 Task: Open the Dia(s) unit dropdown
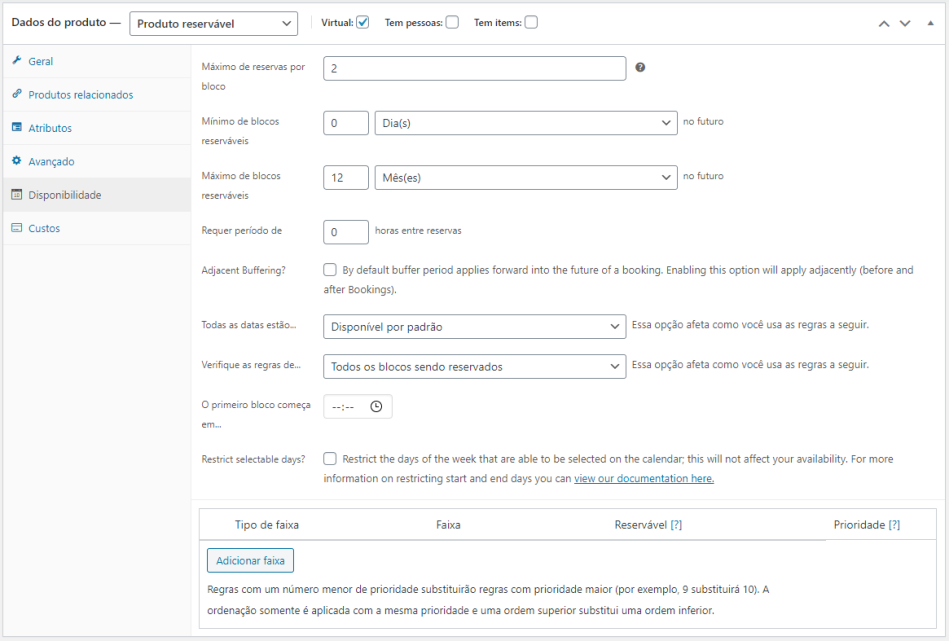525,122
